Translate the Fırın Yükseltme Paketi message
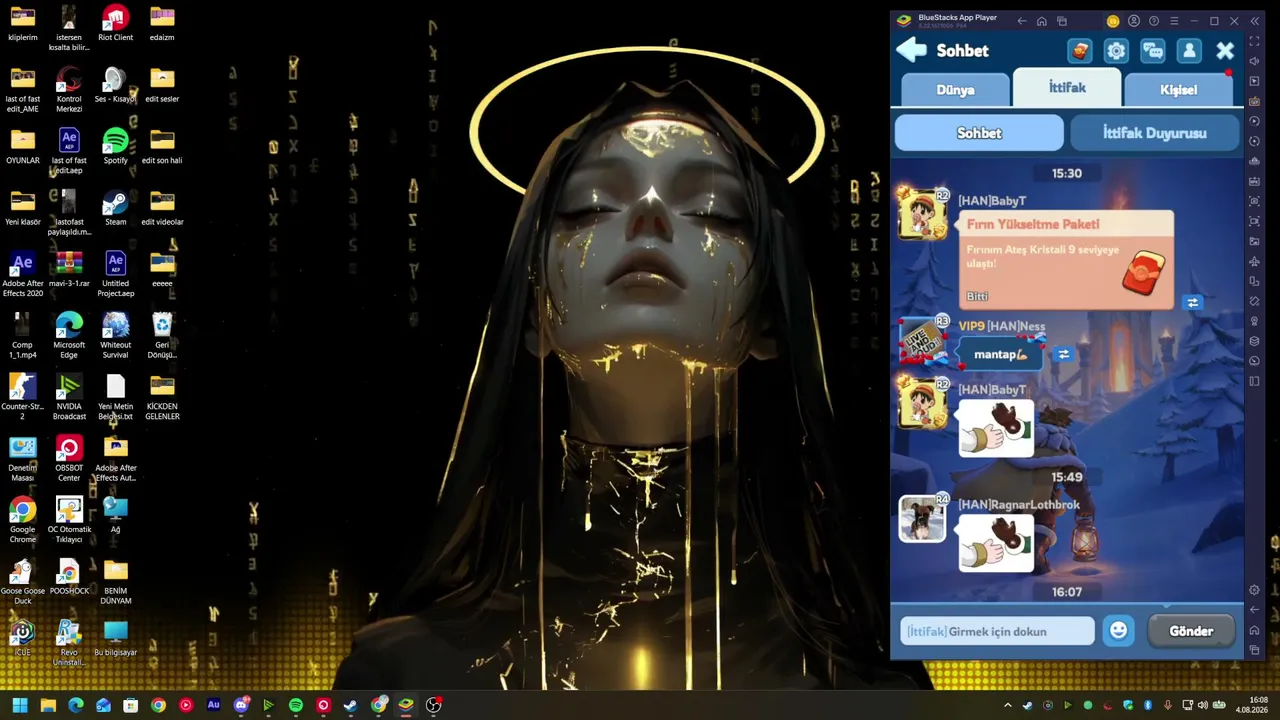This screenshot has width=1280, height=720. pyautogui.click(x=1192, y=302)
